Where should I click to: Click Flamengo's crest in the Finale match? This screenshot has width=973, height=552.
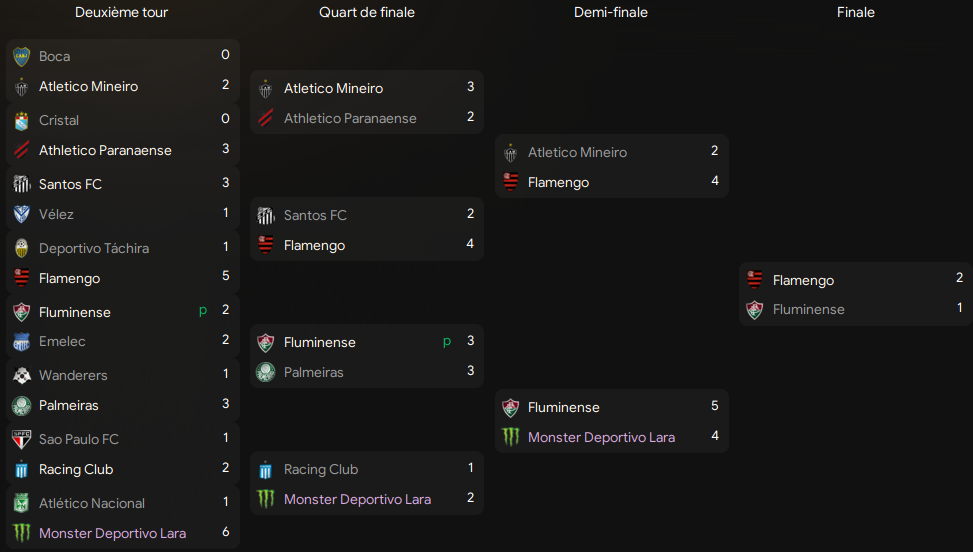coord(755,280)
